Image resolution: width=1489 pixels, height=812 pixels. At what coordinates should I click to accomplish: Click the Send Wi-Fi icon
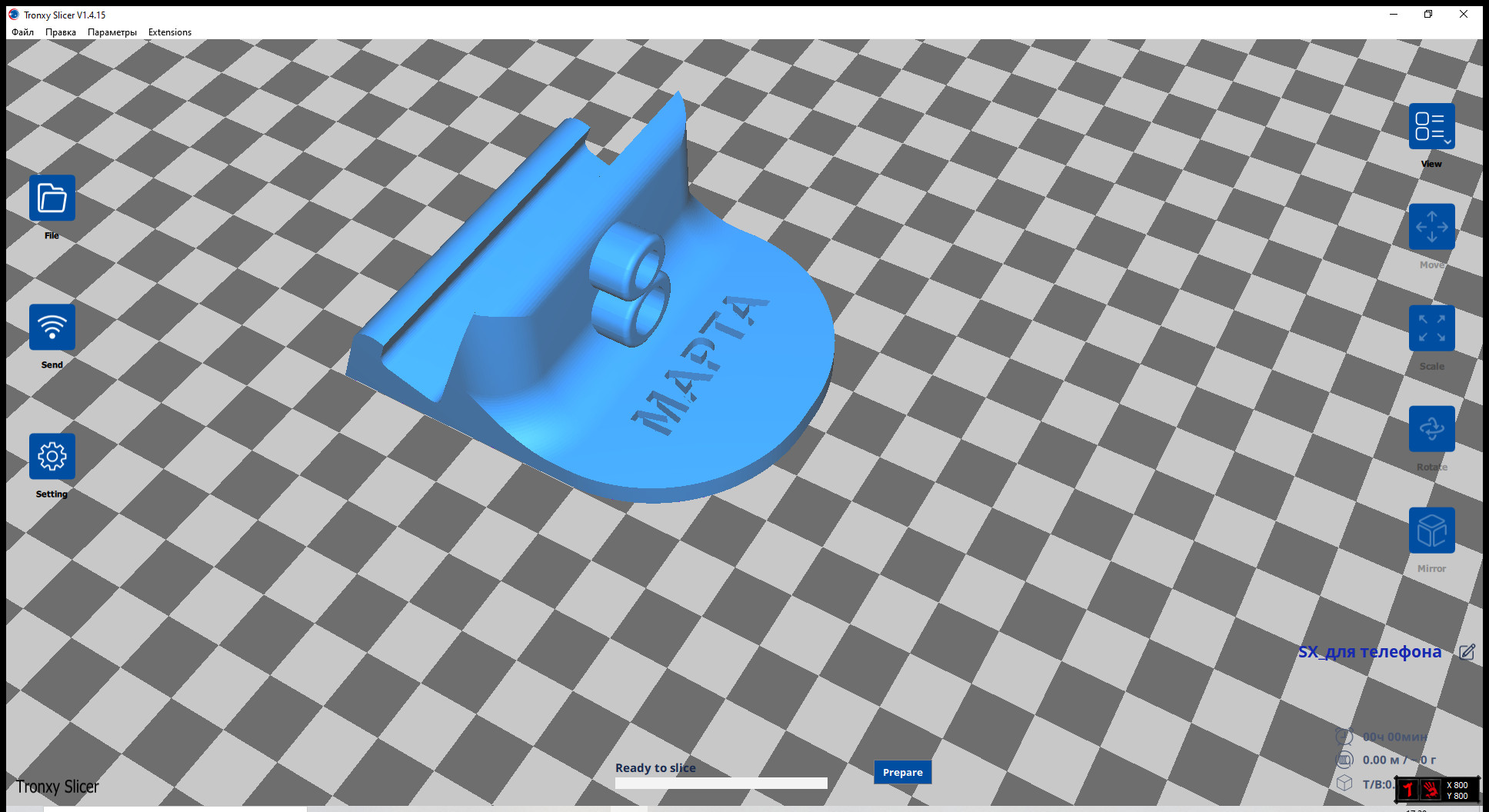tap(52, 327)
